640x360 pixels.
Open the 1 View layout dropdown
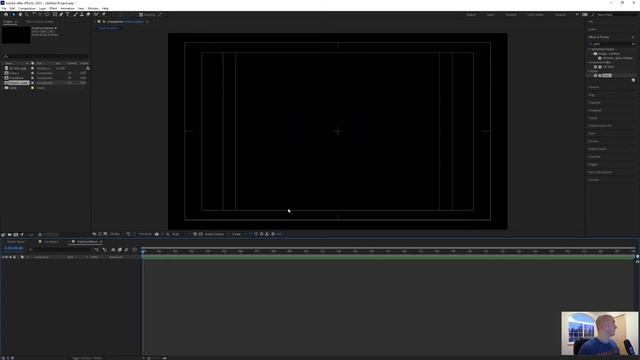pos(238,234)
